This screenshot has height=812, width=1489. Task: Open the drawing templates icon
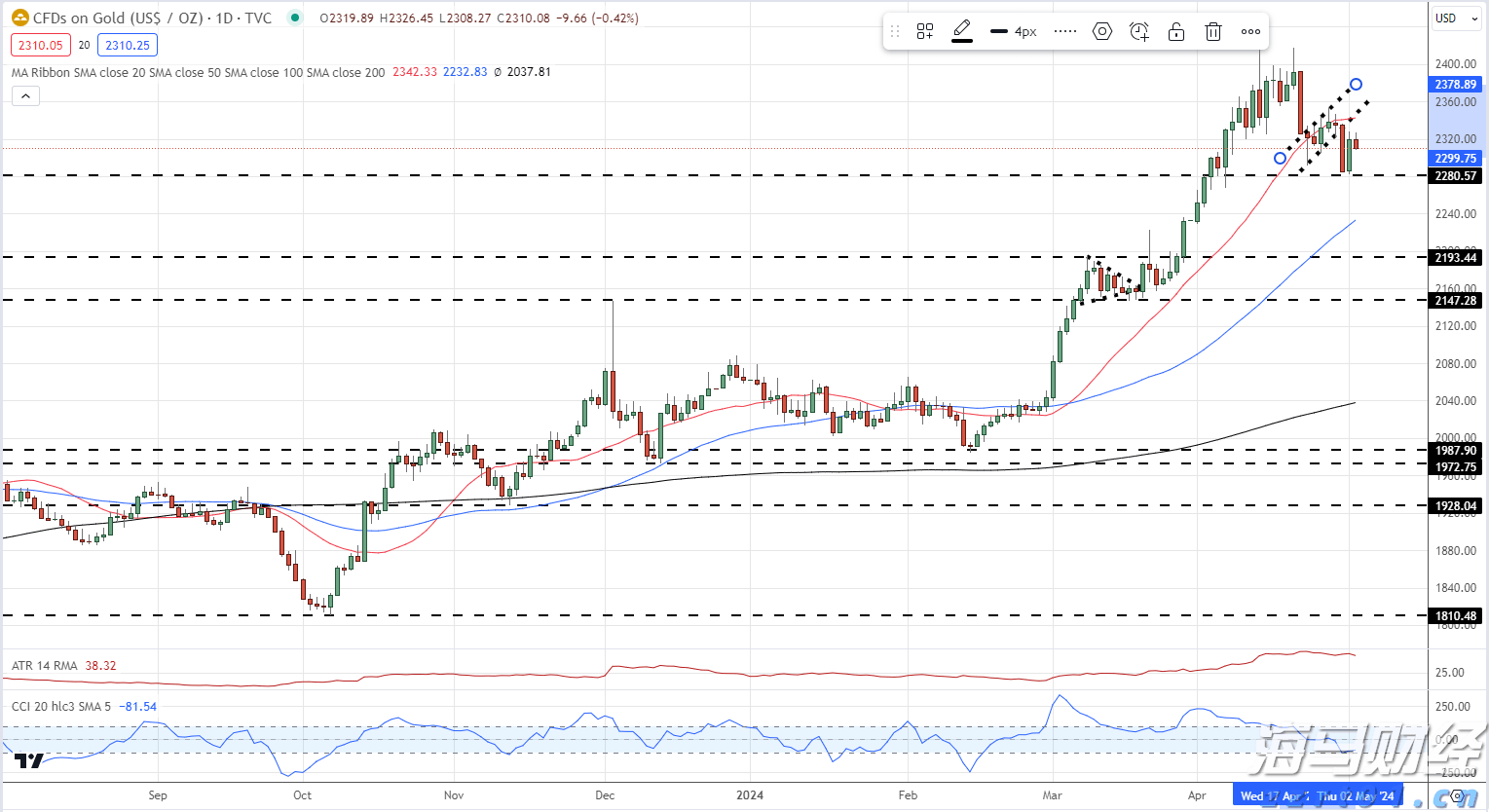[925, 32]
